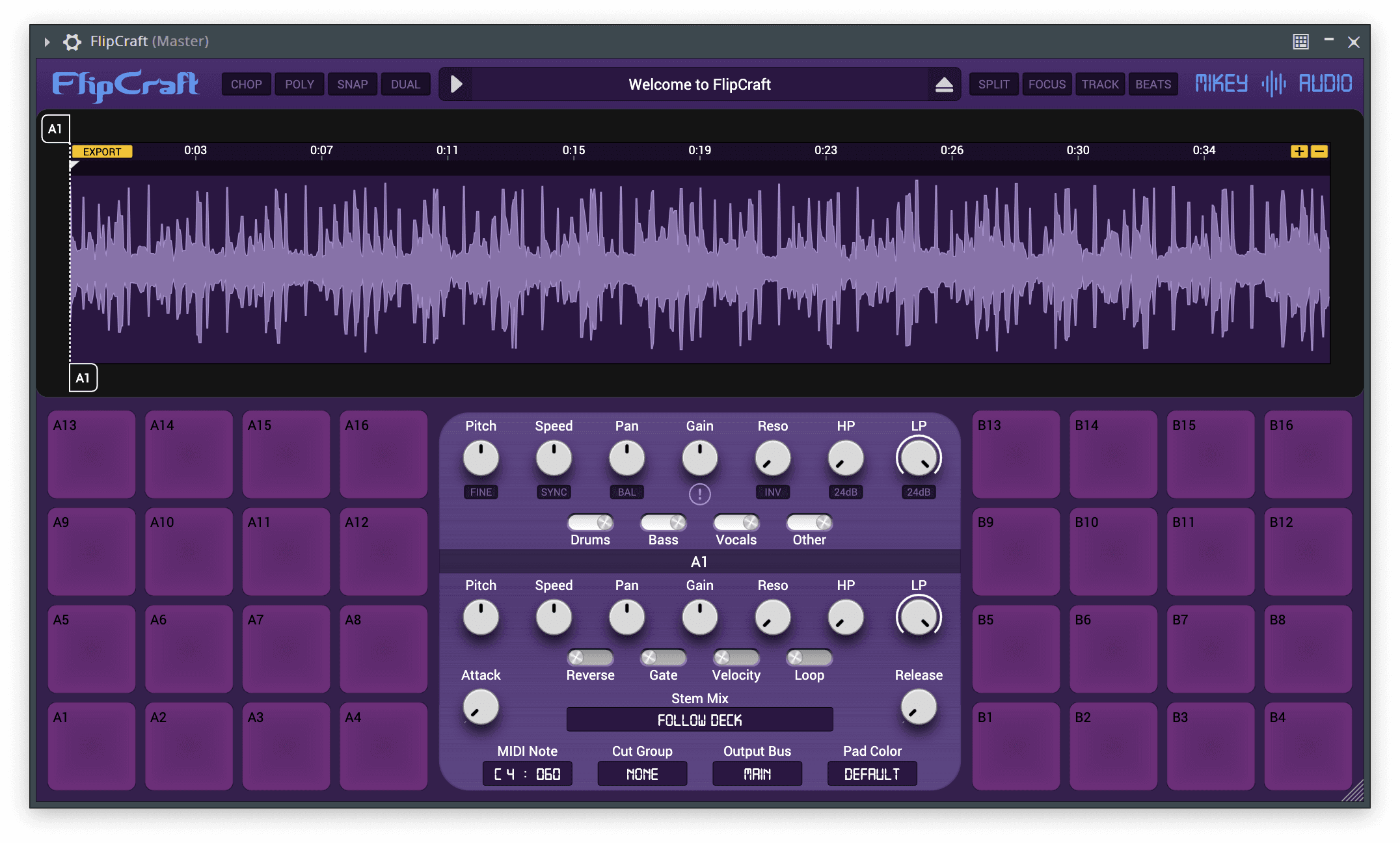Toggle the Other stem switch

coord(809,522)
